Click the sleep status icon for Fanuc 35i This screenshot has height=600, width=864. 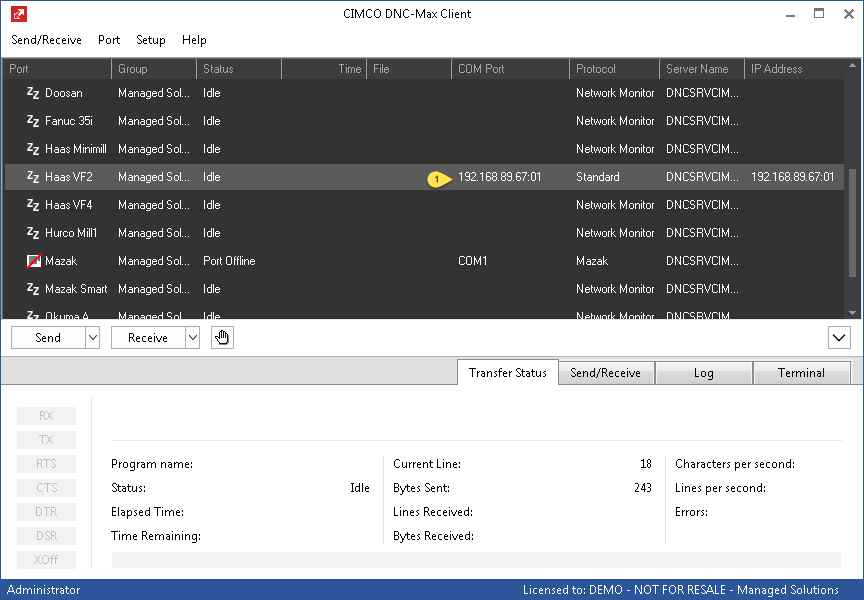click(x=33, y=121)
